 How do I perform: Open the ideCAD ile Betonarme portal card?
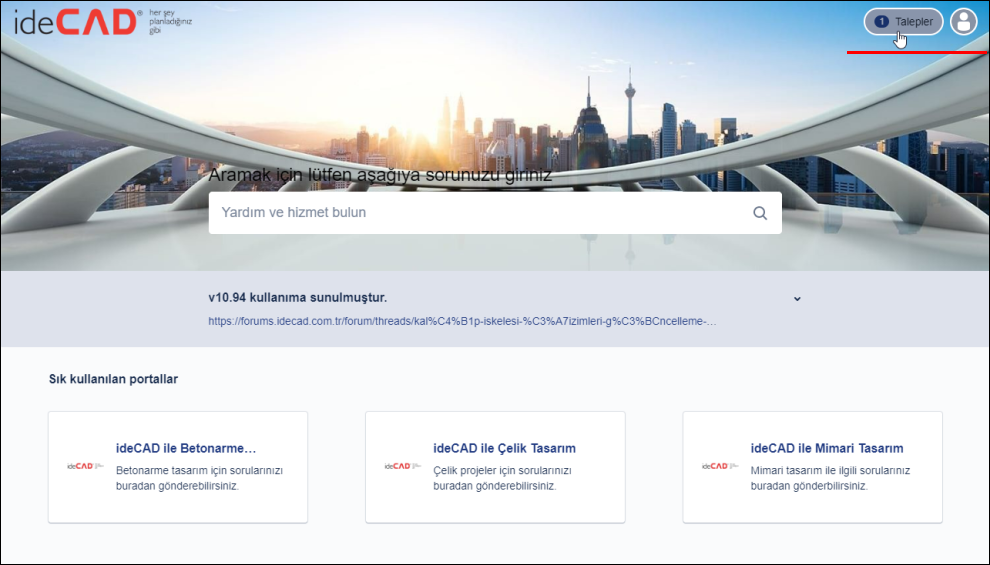[x=178, y=467]
